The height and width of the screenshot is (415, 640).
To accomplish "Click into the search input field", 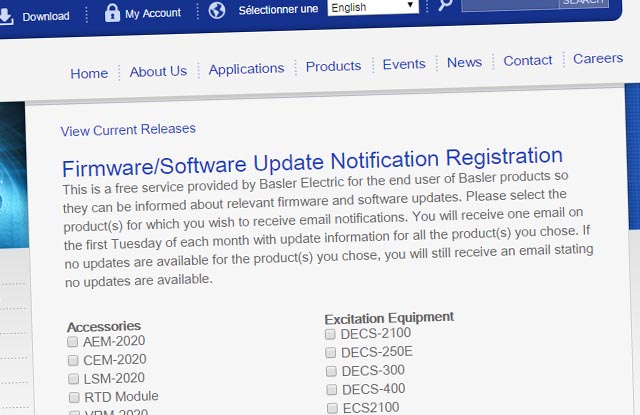I will (510, 4).
